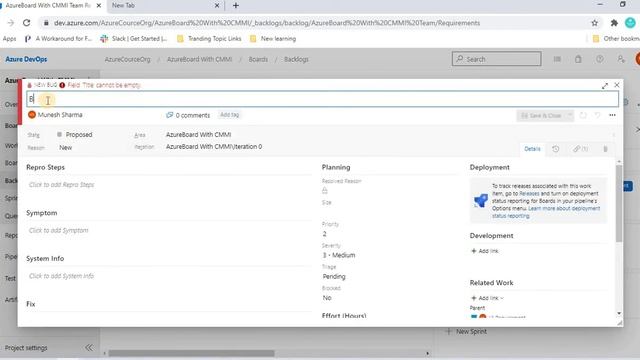Image resolution: width=640 pixels, height=360 pixels.
Task: Open Tranding Topic Links bookmark folder
Action: pyautogui.click(x=209, y=39)
